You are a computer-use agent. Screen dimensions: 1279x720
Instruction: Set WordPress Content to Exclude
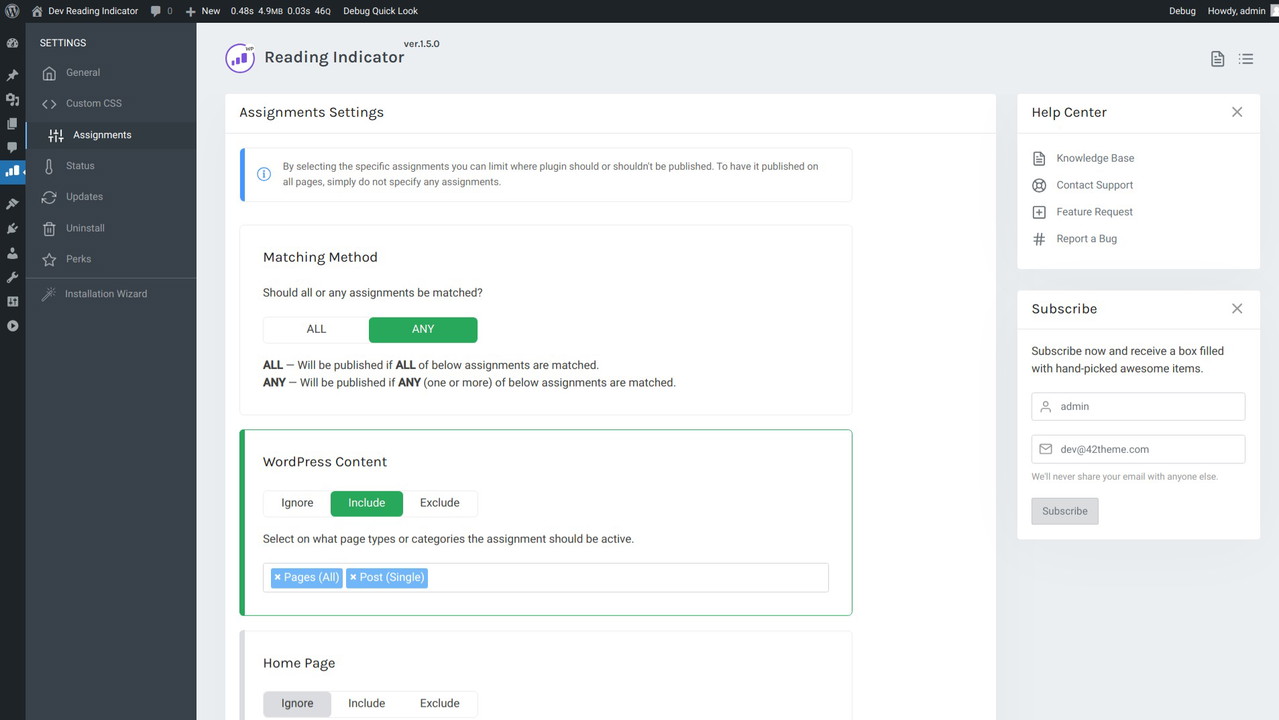coord(439,503)
